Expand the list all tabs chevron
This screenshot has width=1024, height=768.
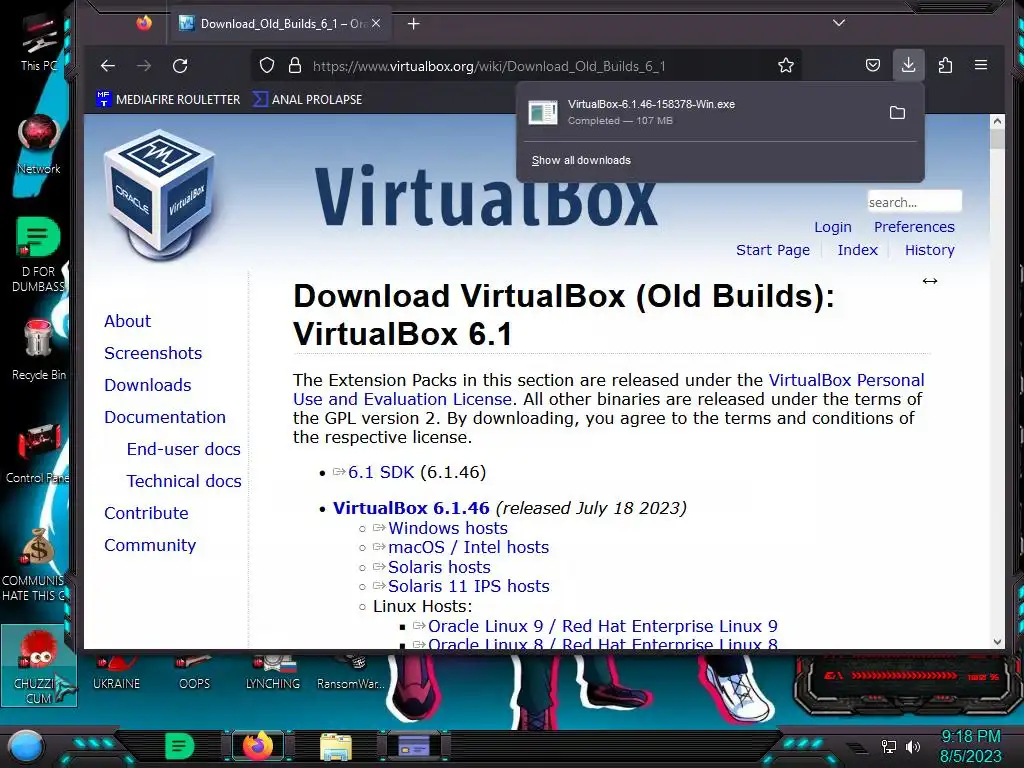839,24
